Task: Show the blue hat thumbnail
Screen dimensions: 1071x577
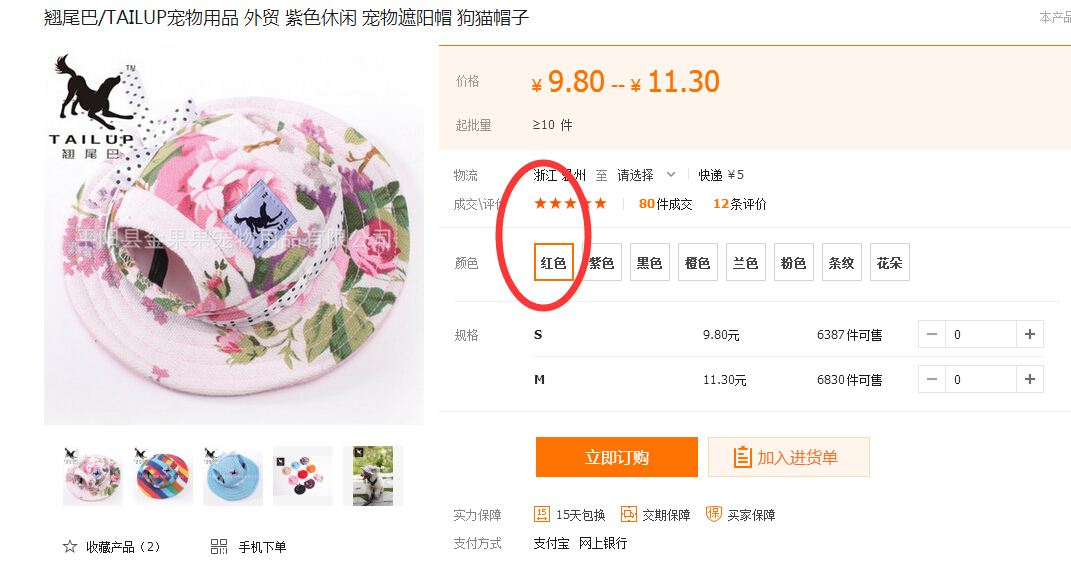Action: [x=233, y=475]
